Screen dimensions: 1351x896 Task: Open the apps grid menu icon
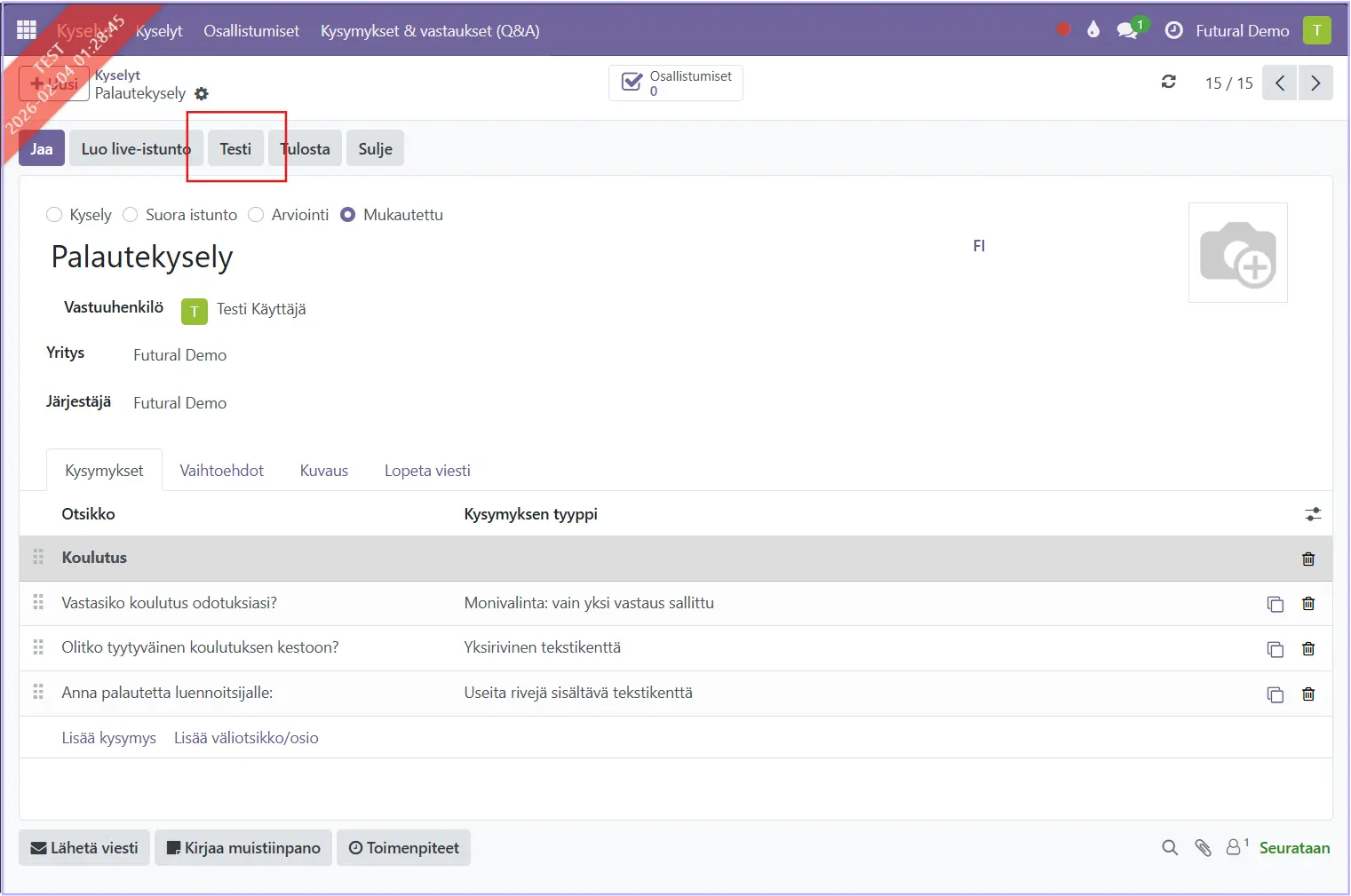[27, 30]
